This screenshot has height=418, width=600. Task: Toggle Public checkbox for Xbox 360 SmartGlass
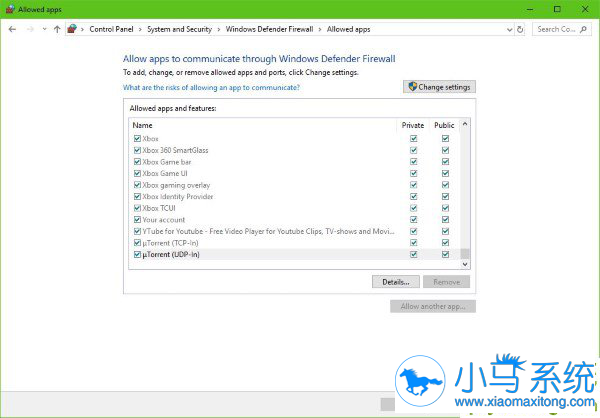coord(445,150)
